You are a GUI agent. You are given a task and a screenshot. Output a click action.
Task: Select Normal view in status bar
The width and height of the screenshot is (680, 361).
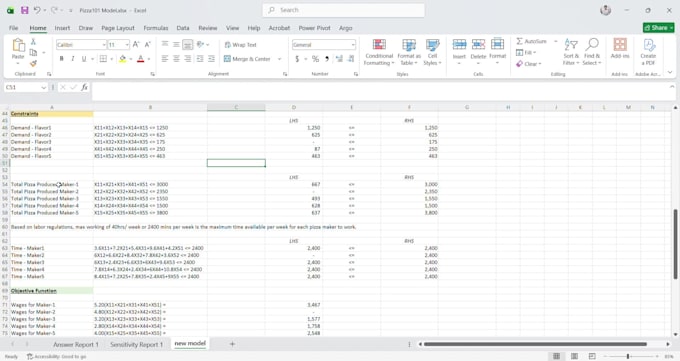point(556,356)
